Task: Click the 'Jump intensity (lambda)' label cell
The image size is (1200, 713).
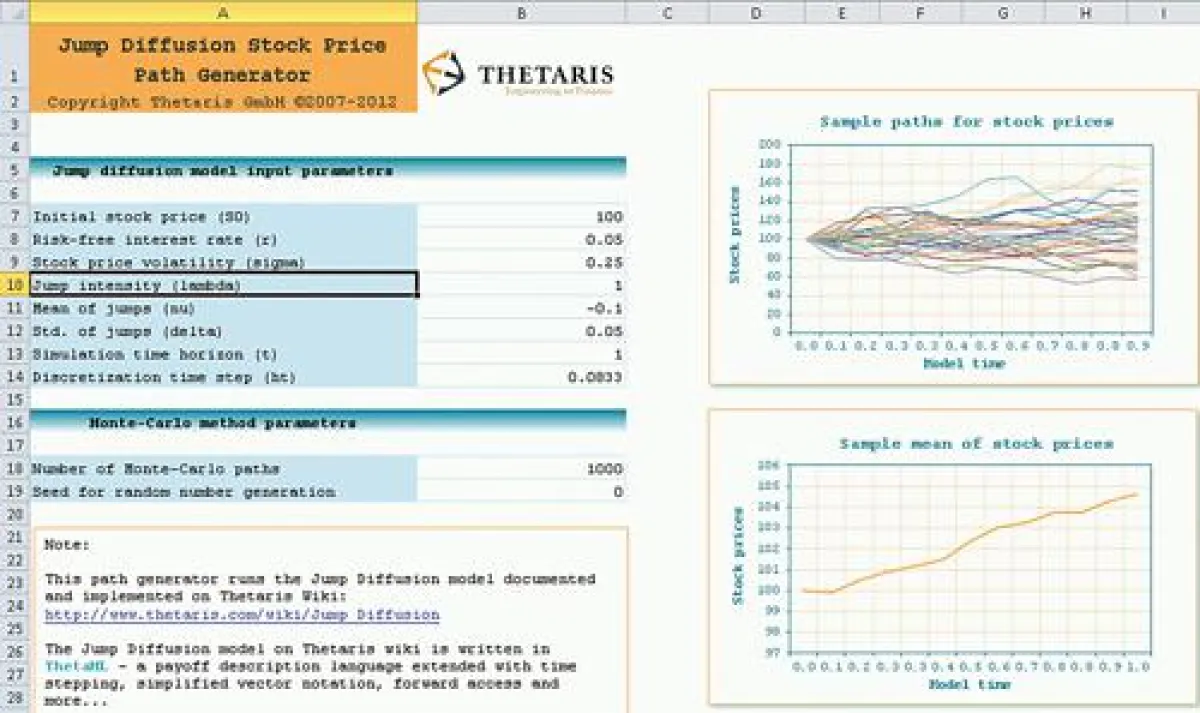Action: 223,285
